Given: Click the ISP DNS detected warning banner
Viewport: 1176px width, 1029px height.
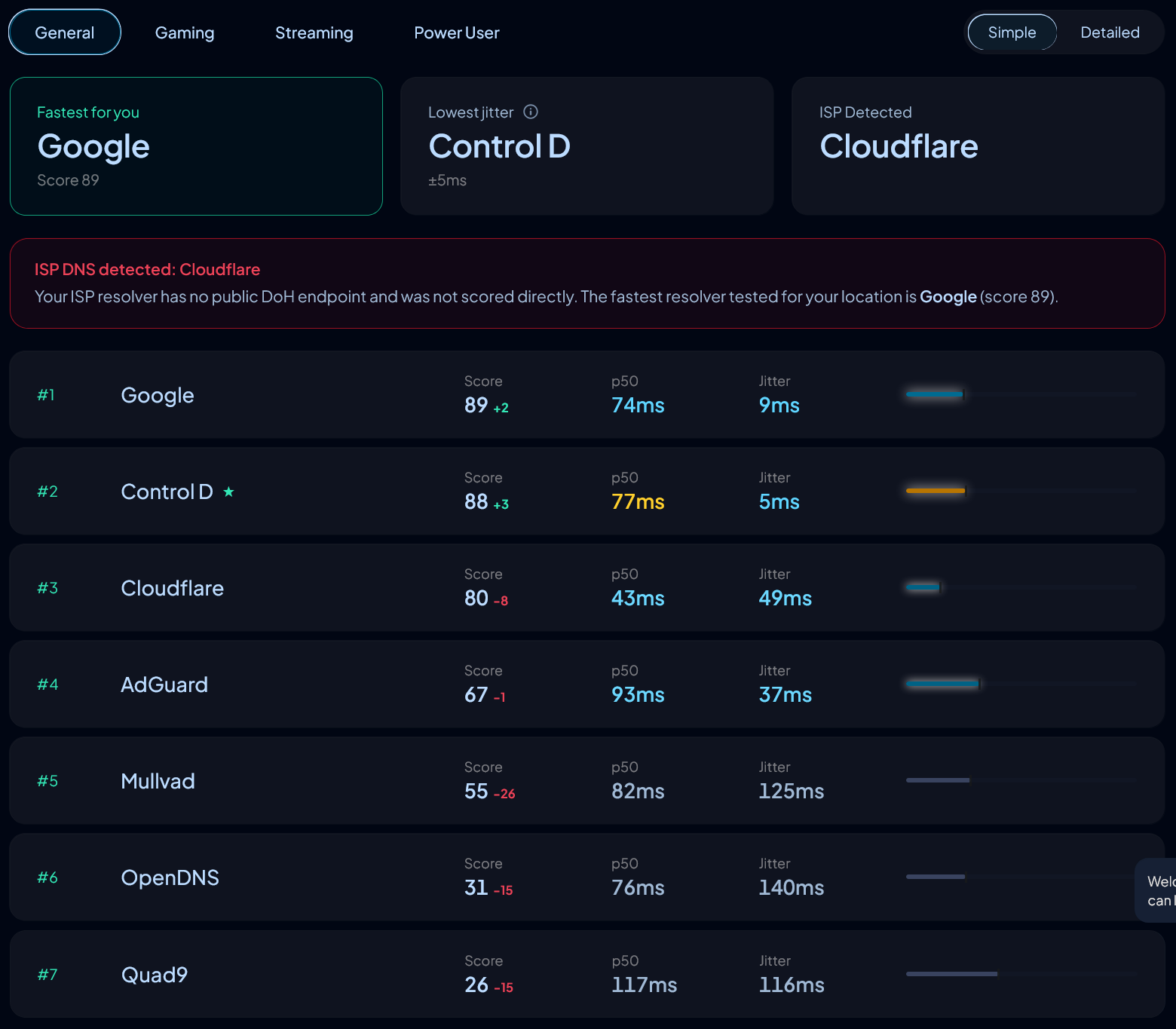Looking at the screenshot, I should (587, 283).
